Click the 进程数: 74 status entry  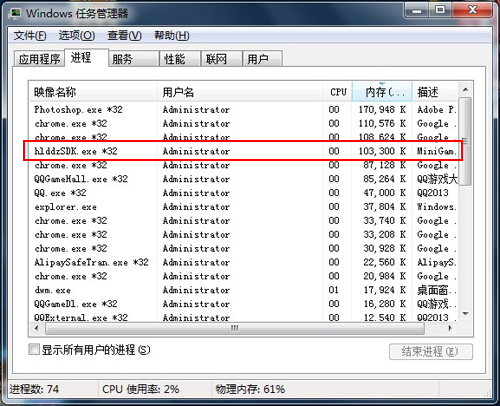tap(34, 389)
